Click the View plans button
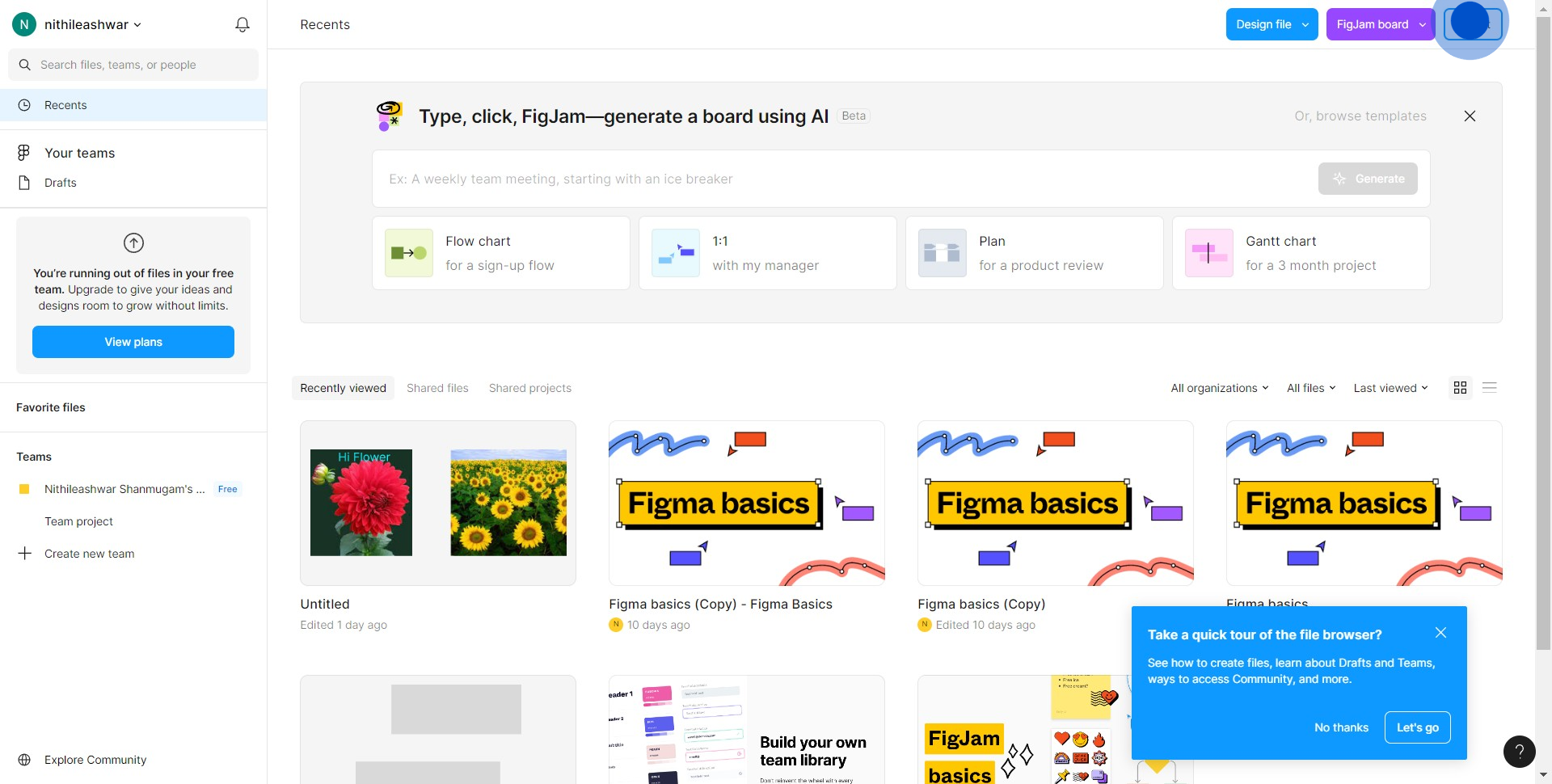1552x784 pixels. [133, 342]
